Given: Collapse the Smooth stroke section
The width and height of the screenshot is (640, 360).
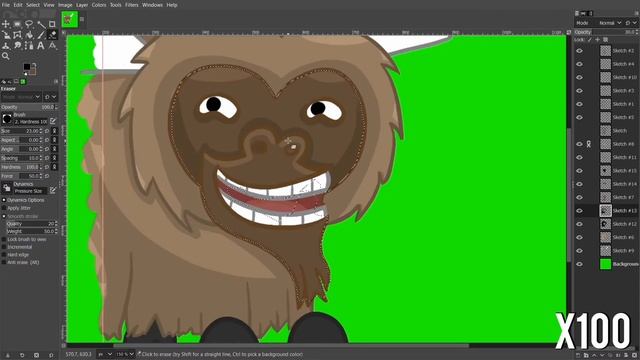Looking at the screenshot, I should point(4,216).
